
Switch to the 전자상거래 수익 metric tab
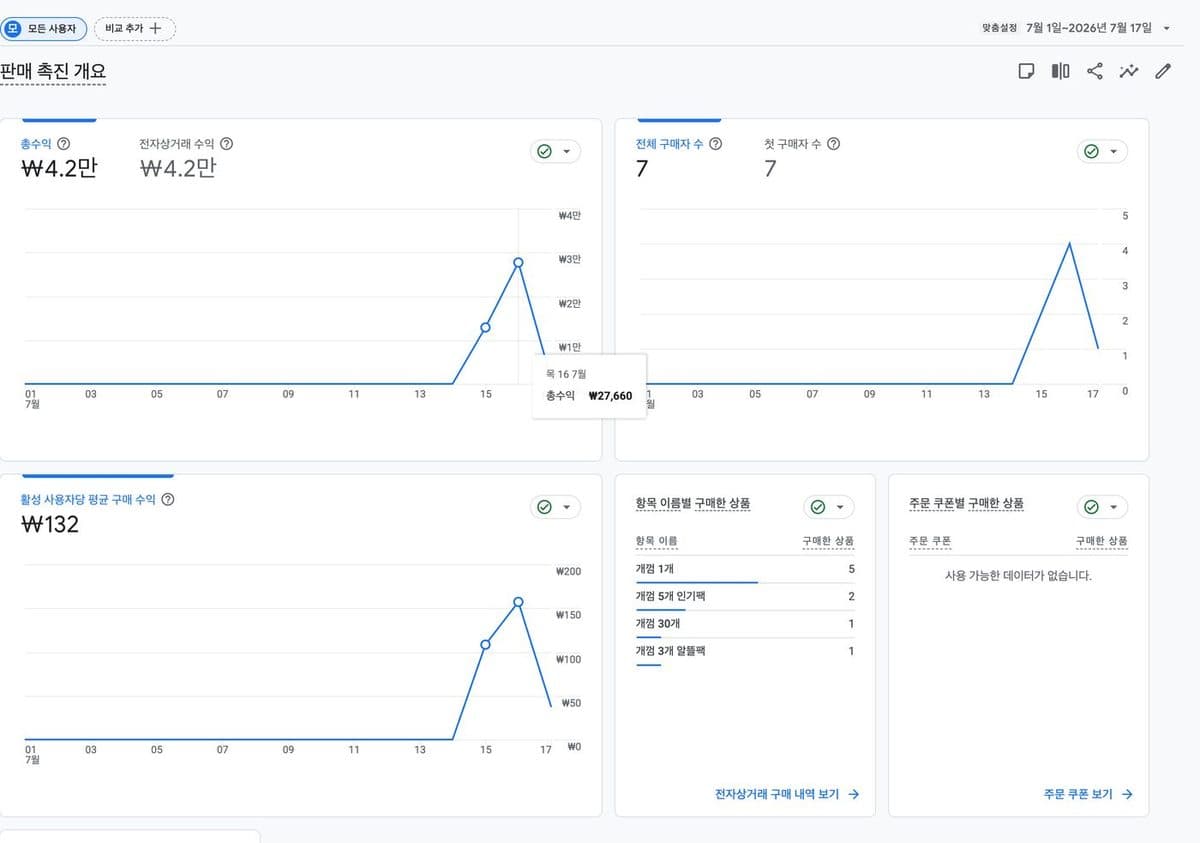pos(186,156)
